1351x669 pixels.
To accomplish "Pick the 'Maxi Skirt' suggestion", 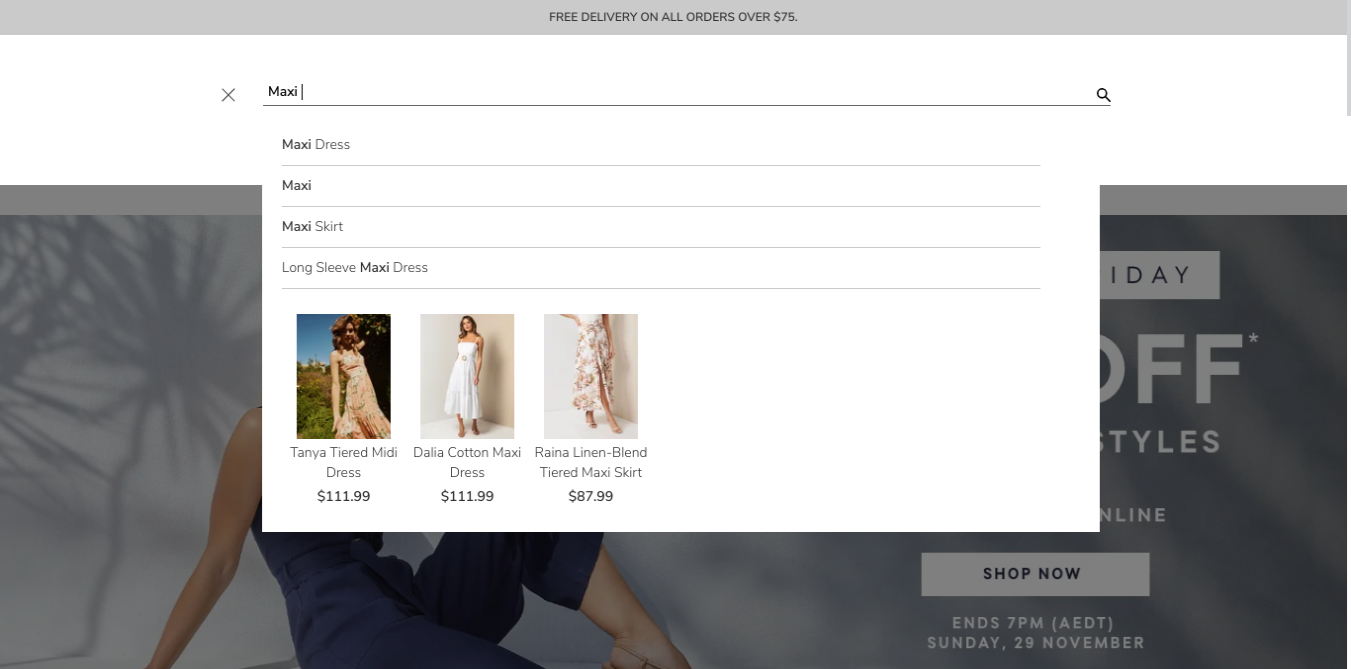I will (661, 227).
